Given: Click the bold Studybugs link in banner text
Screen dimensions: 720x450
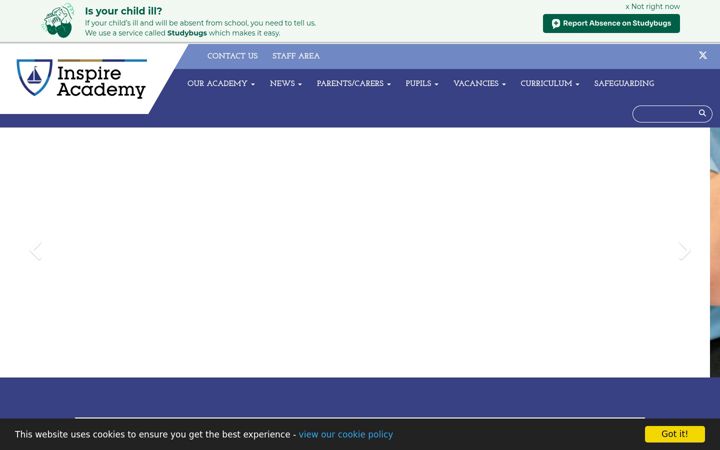Looking at the screenshot, I should [x=187, y=33].
